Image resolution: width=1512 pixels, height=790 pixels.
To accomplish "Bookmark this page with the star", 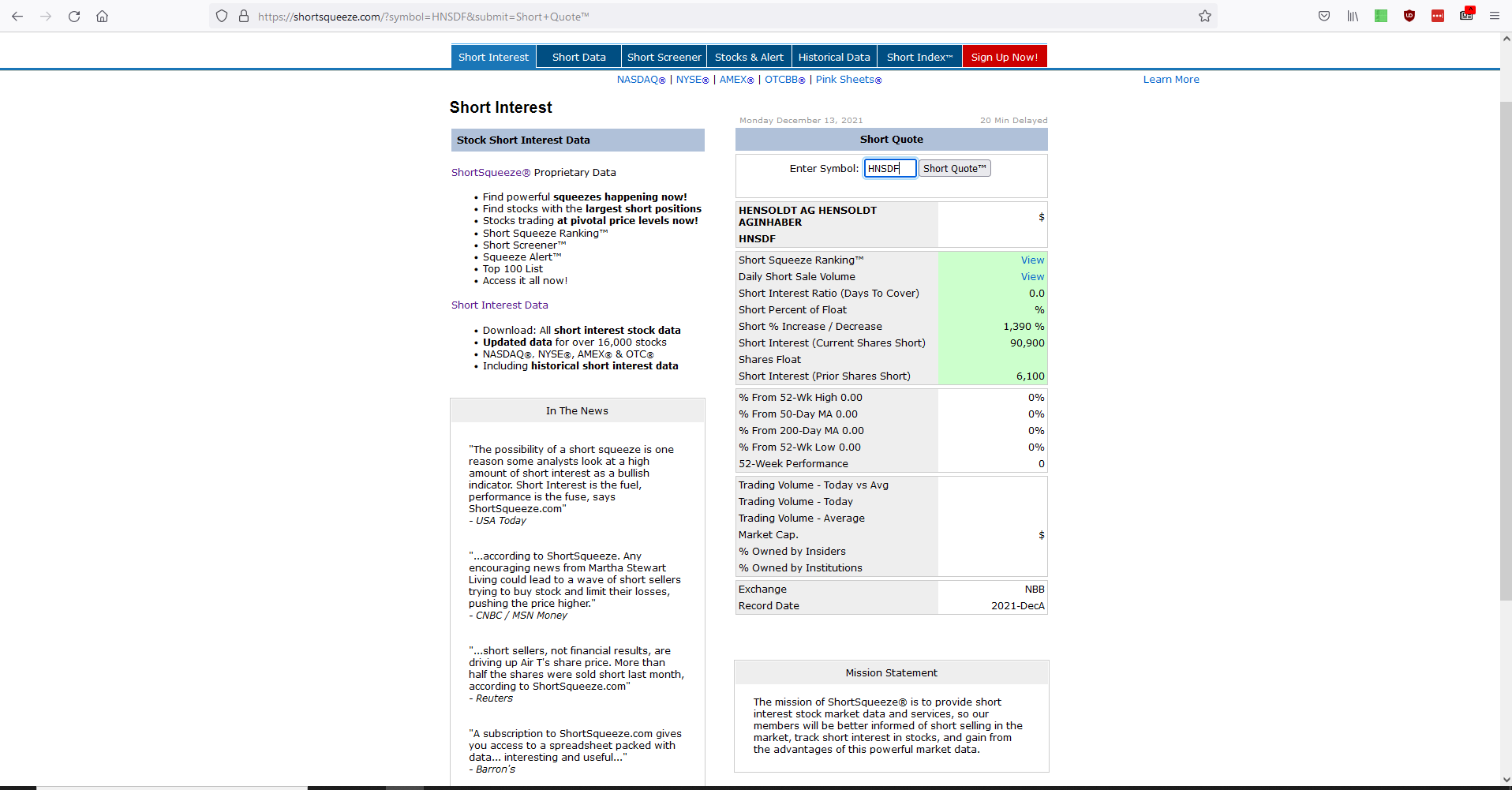I will point(1205,16).
